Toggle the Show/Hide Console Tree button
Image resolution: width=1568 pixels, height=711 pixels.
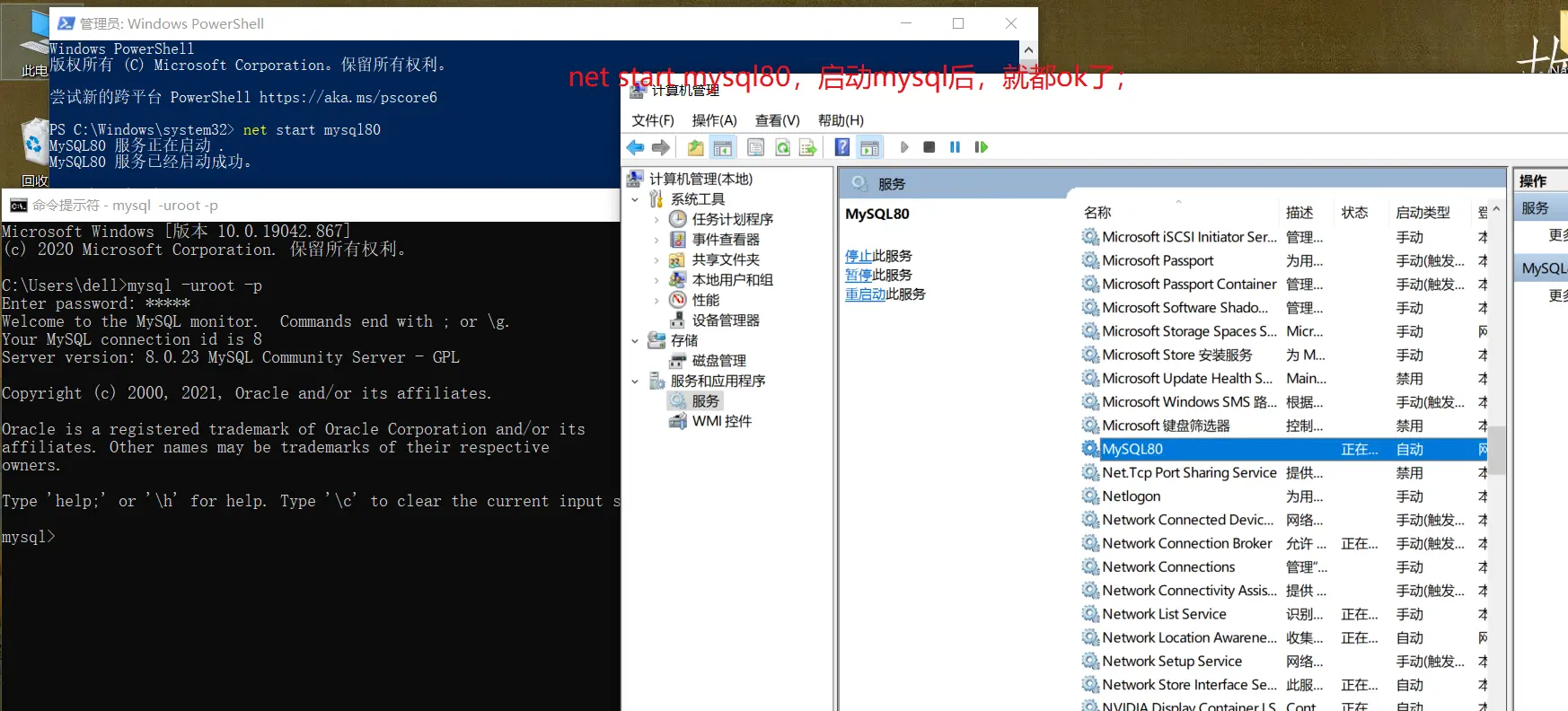click(722, 147)
